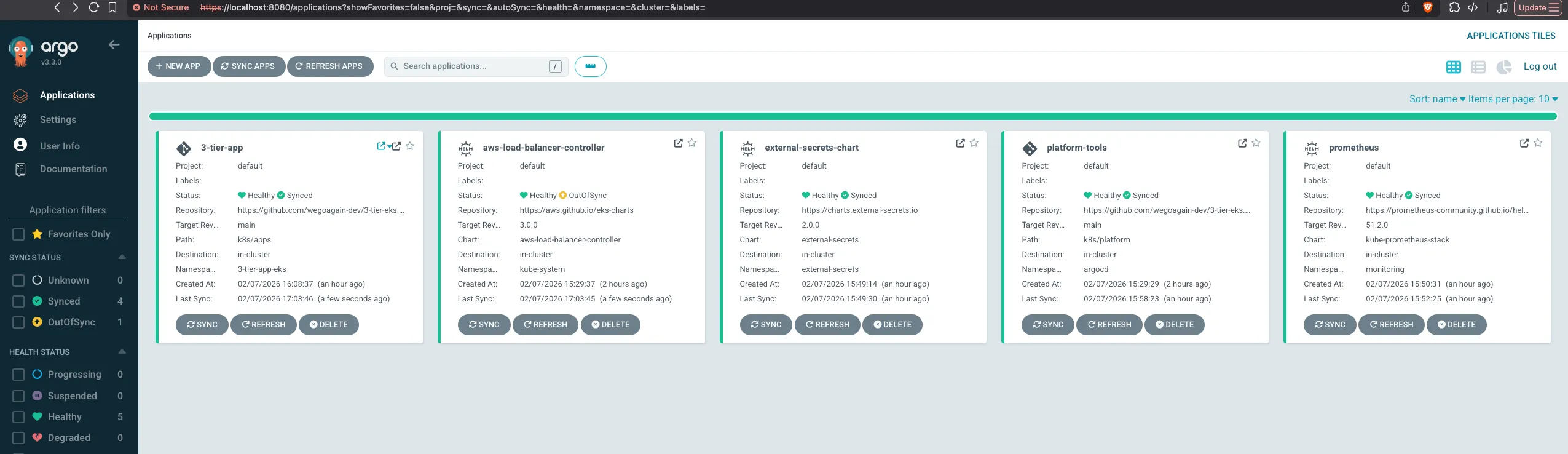Open the summary pie chart view
The image size is (1568, 454).
(x=1503, y=67)
